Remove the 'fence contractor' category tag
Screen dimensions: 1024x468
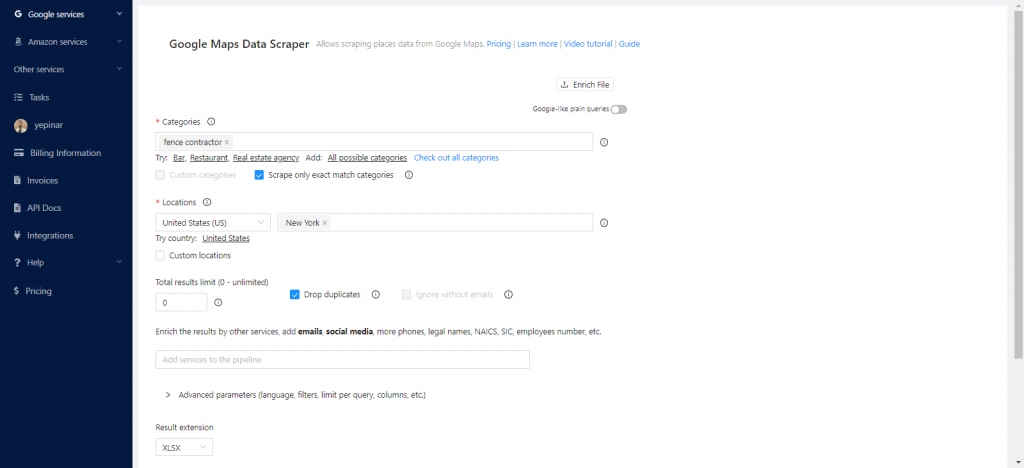click(227, 142)
